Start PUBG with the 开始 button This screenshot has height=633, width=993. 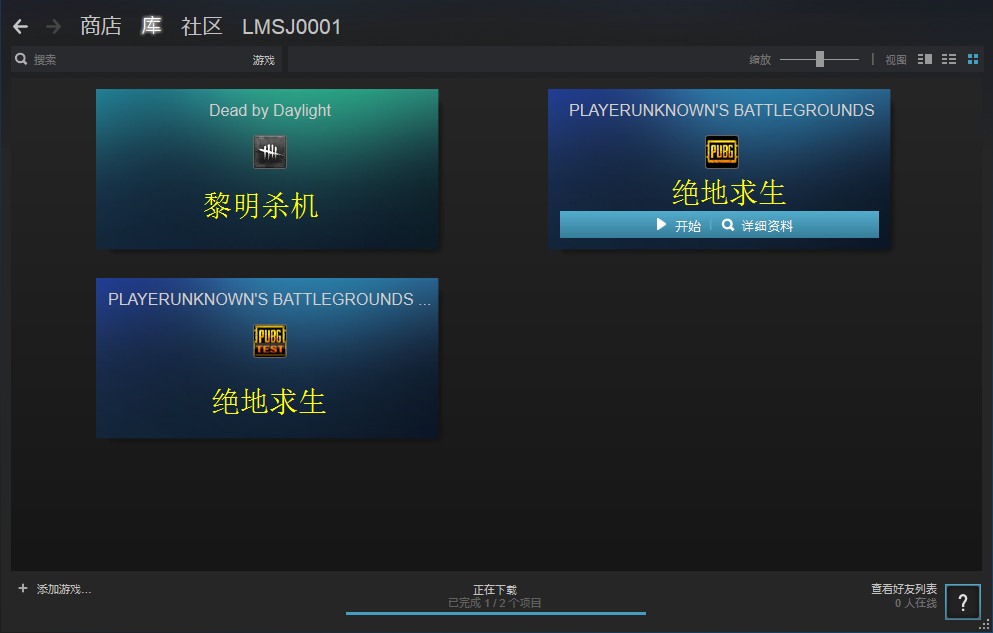point(678,225)
